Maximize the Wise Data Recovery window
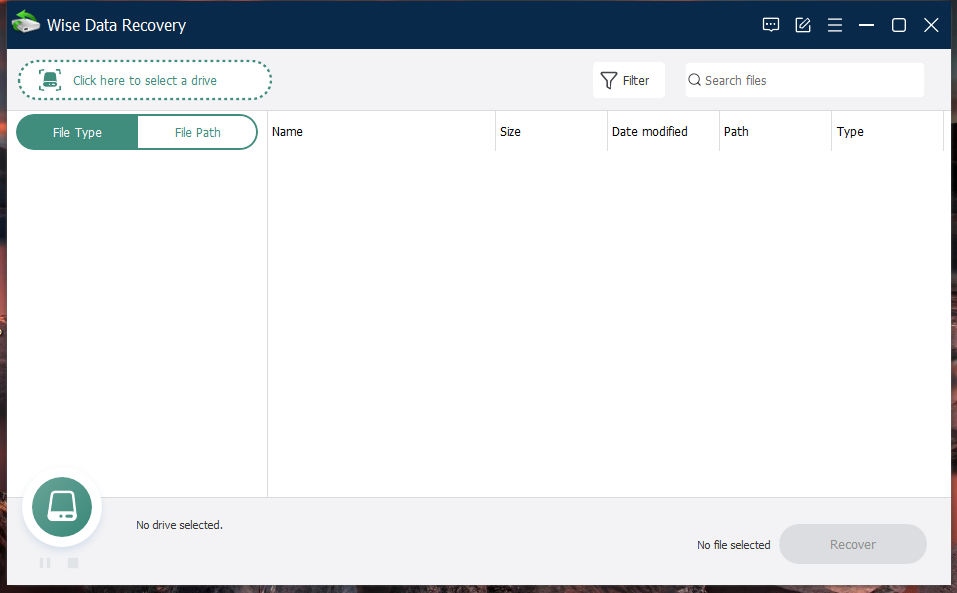Image resolution: width=957 pixels, height=593 pixels. pyautogui.click(x=899, y=25)
